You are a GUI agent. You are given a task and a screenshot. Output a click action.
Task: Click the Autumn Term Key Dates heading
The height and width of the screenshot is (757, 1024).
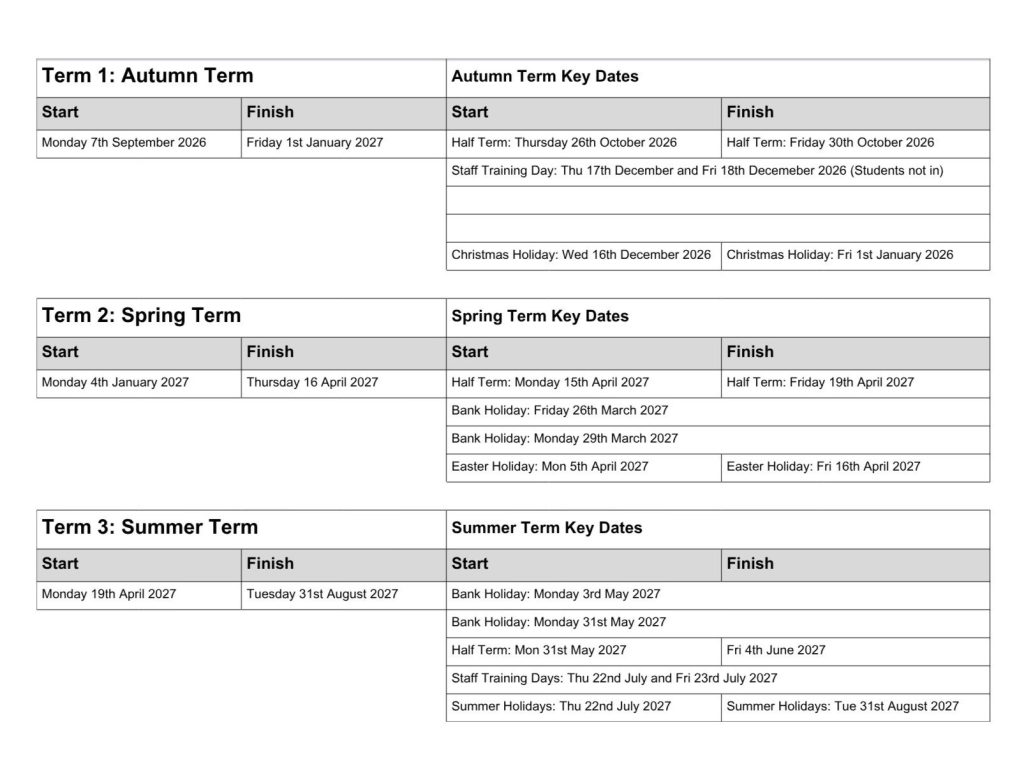545,76
